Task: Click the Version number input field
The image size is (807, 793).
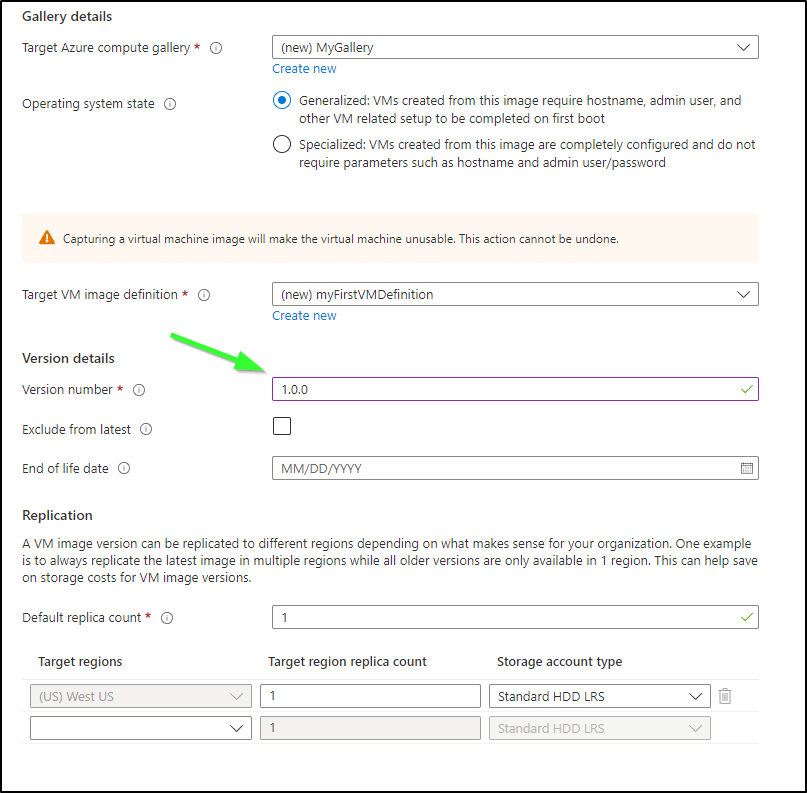Action: point(515,390)
